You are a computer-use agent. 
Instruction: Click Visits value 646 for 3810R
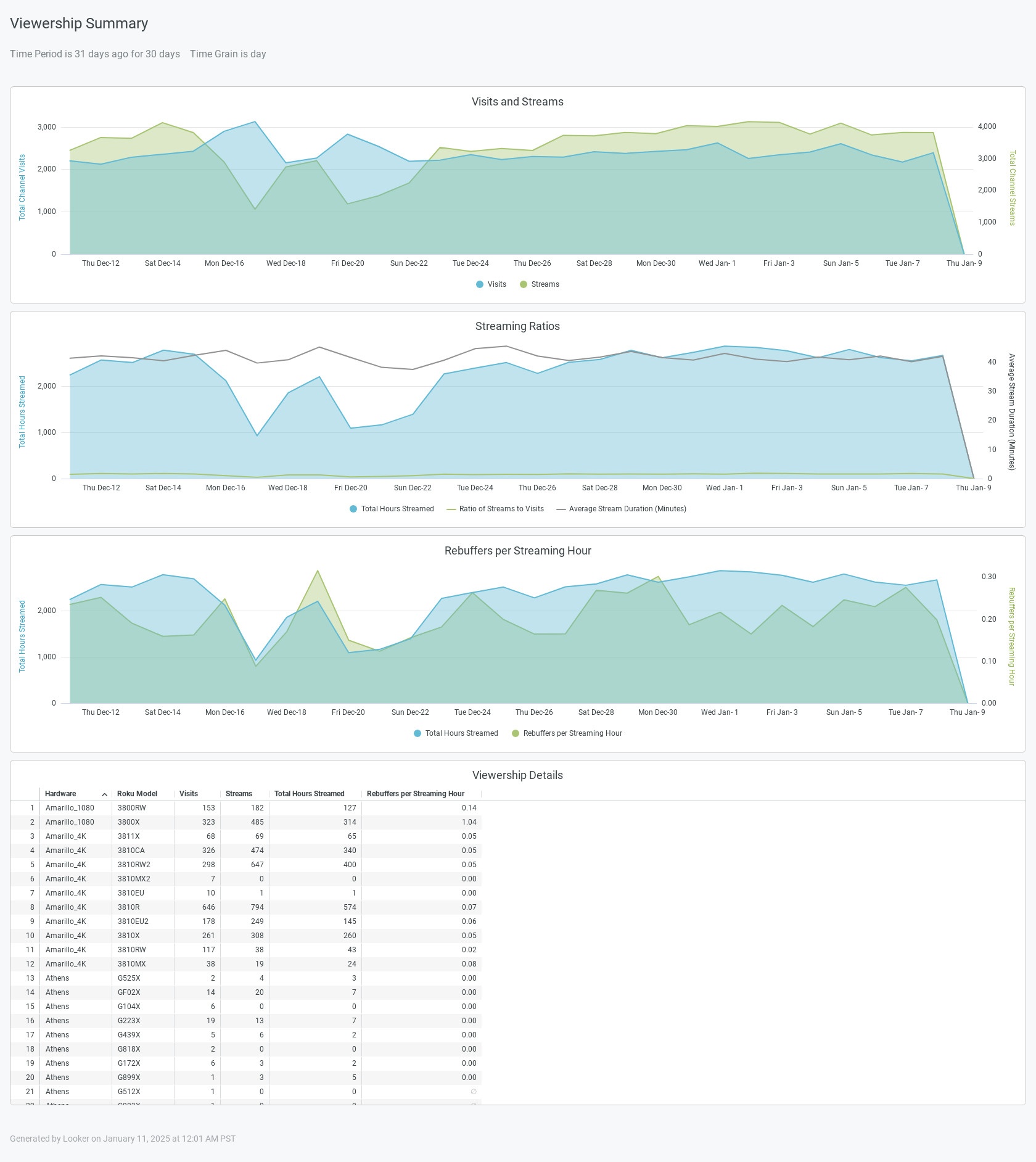click(209, 907)
